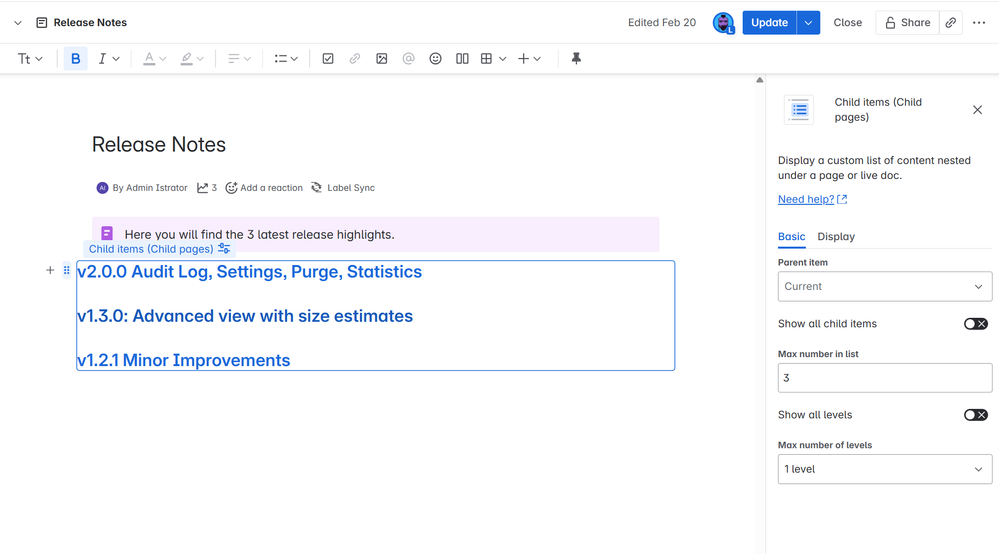999x554 pixels.
Task: Open Update options dropdown arrow
Action: tap(809, 22)
